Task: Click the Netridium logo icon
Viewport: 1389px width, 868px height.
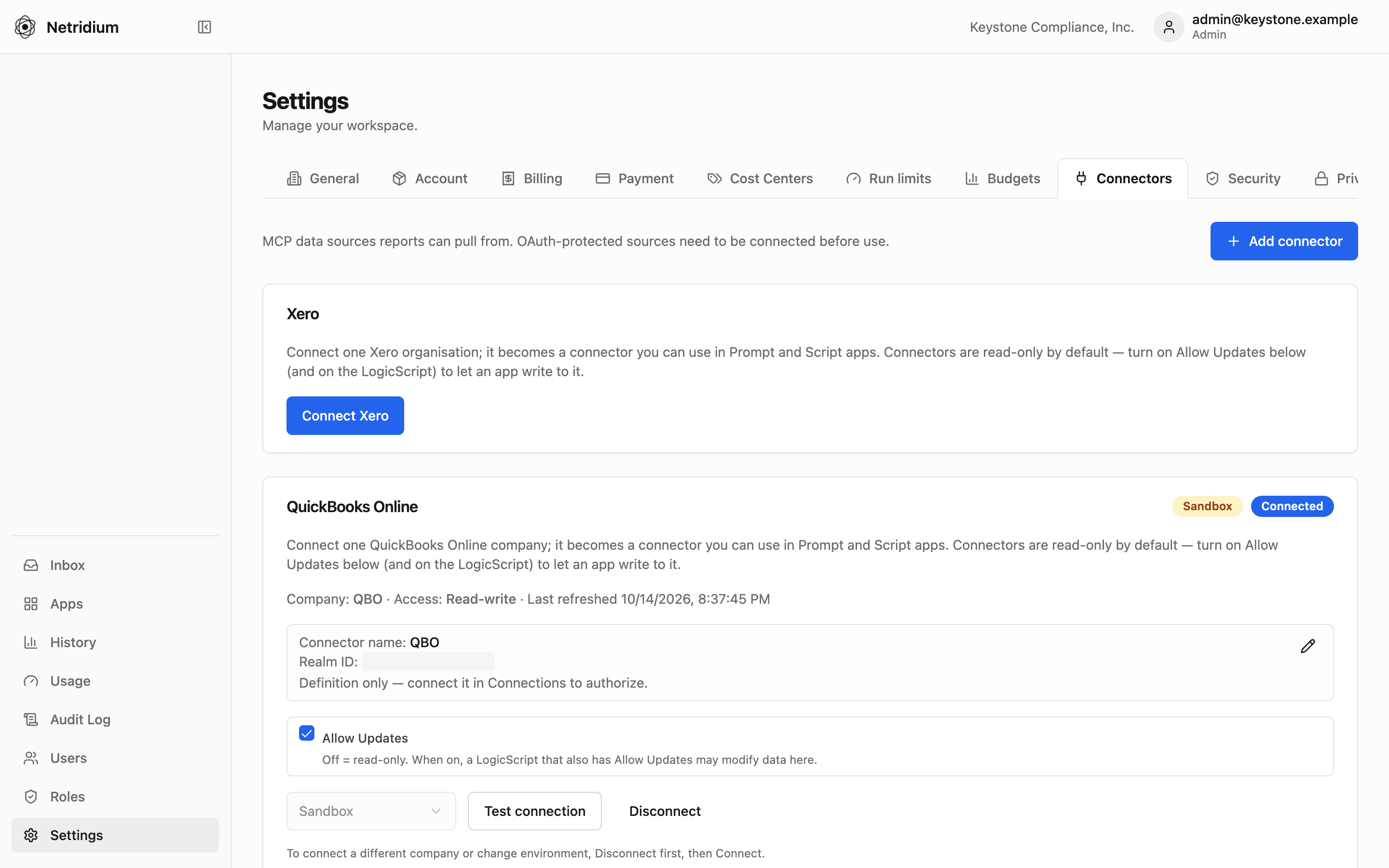Action: [25, 27]
